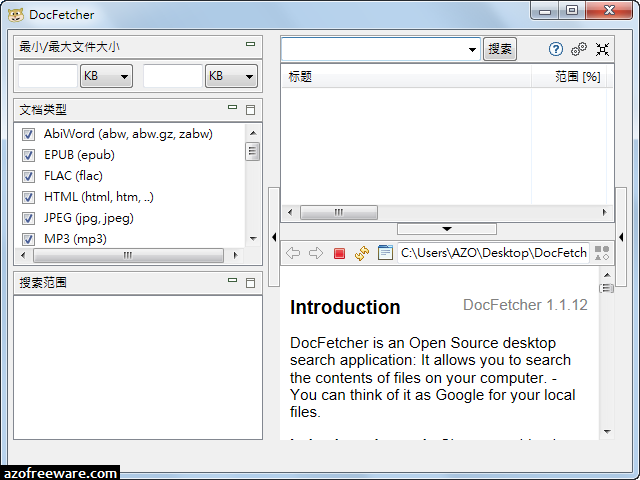Image resolution: width=640 pixels, height=480 pixels.
Task: Uncheck AbiWord document type
Action: click(x=28, y=134)
